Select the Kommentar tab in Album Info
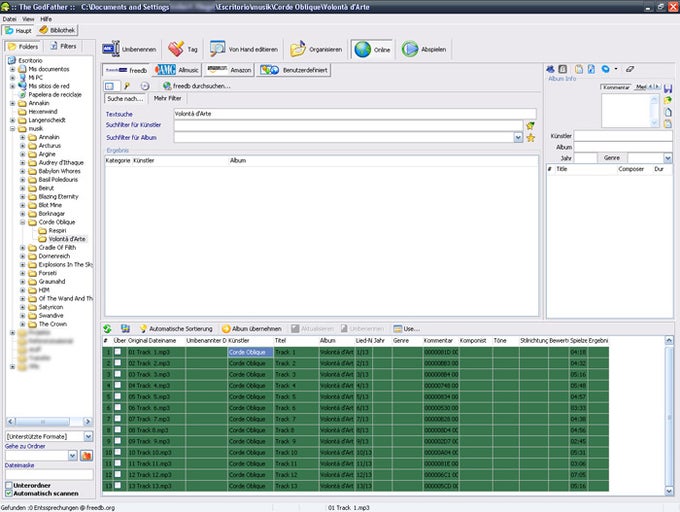This screenshot has height=512, width=680. [616, 87]
